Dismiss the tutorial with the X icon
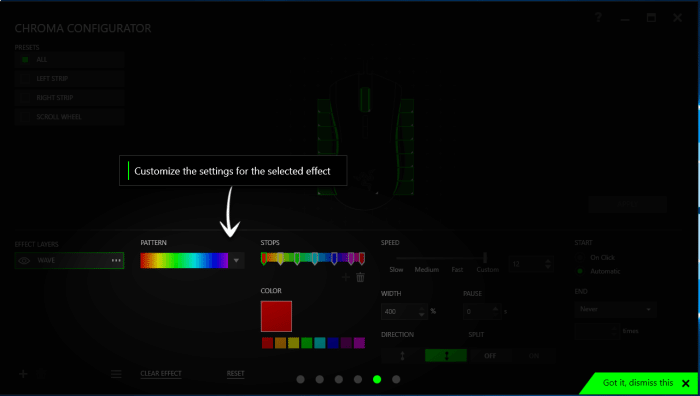 tap(686, 383)
